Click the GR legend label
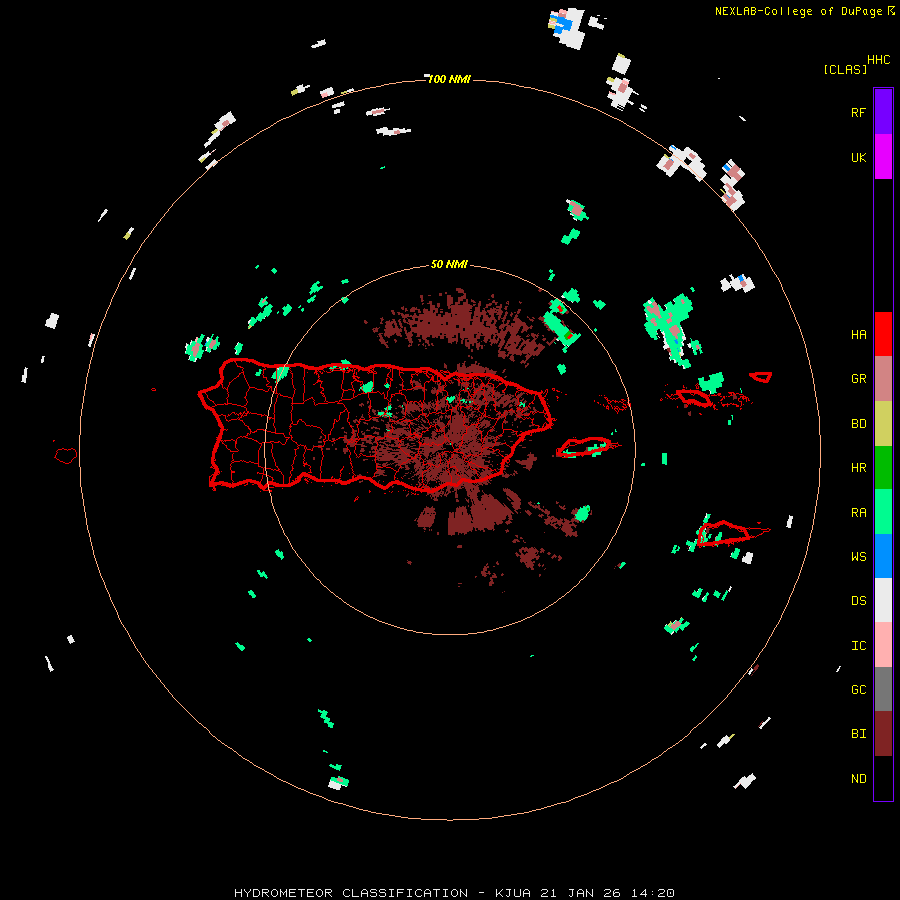Viewport: 900px width, 900px height. coord(858,379)
